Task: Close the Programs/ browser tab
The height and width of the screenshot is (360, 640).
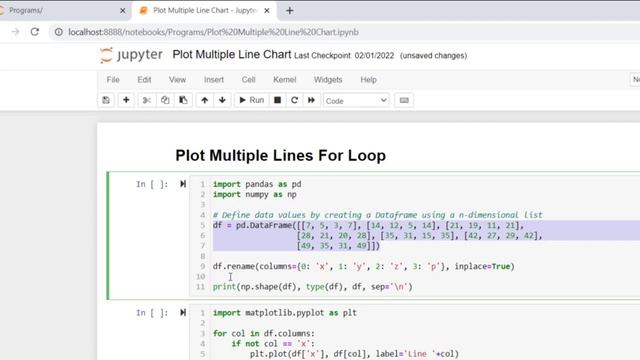Action: pyautogui.click(x=122, y=11)
